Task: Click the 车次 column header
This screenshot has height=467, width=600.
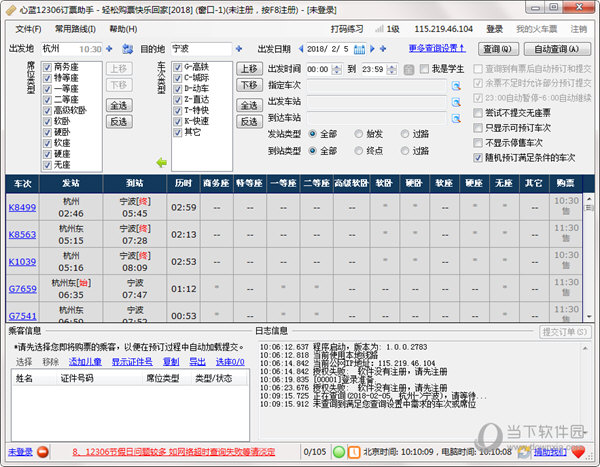Action: coord(23,184)
